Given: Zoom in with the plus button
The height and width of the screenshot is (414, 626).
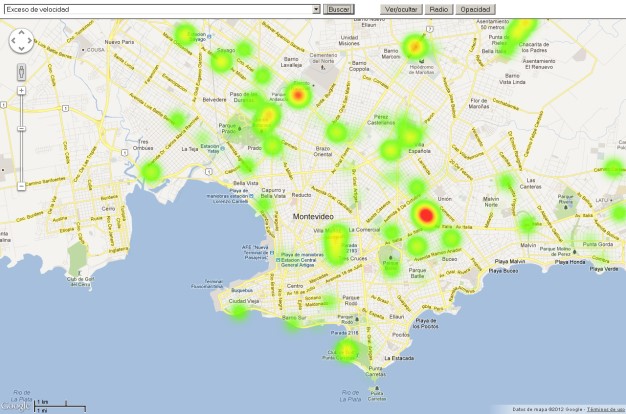Looking at the screenshot, I should pyautogui.click(x=21, y=91).
